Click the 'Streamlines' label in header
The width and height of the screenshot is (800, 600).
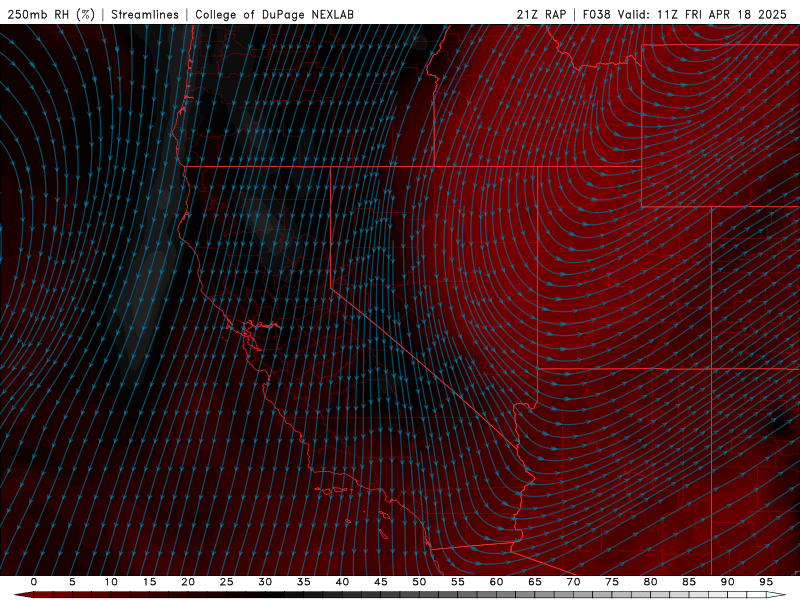click(145, 15)
